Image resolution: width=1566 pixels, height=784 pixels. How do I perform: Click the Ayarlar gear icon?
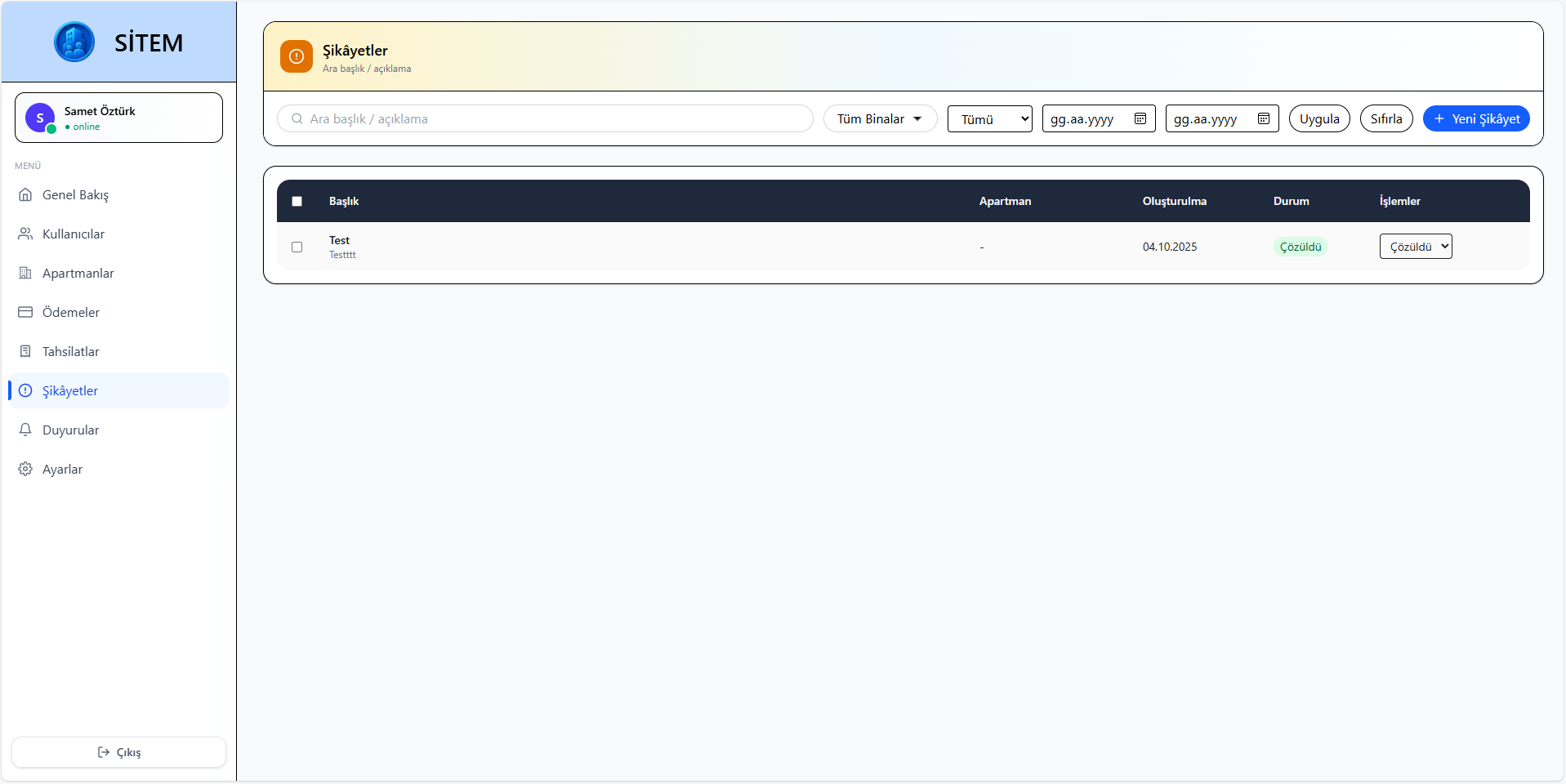(25, 469)
